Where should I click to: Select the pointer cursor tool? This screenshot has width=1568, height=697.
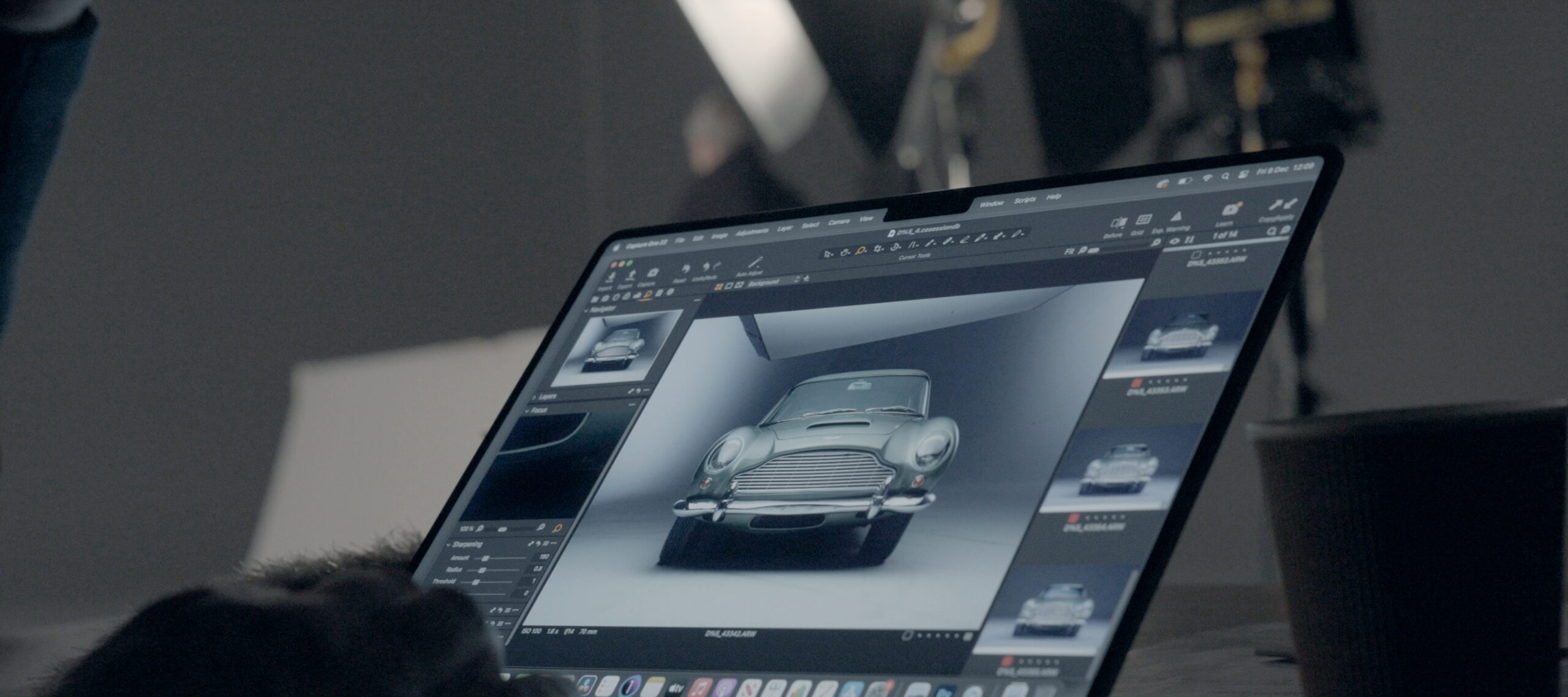pyautogui.click(x=829, y=254)
